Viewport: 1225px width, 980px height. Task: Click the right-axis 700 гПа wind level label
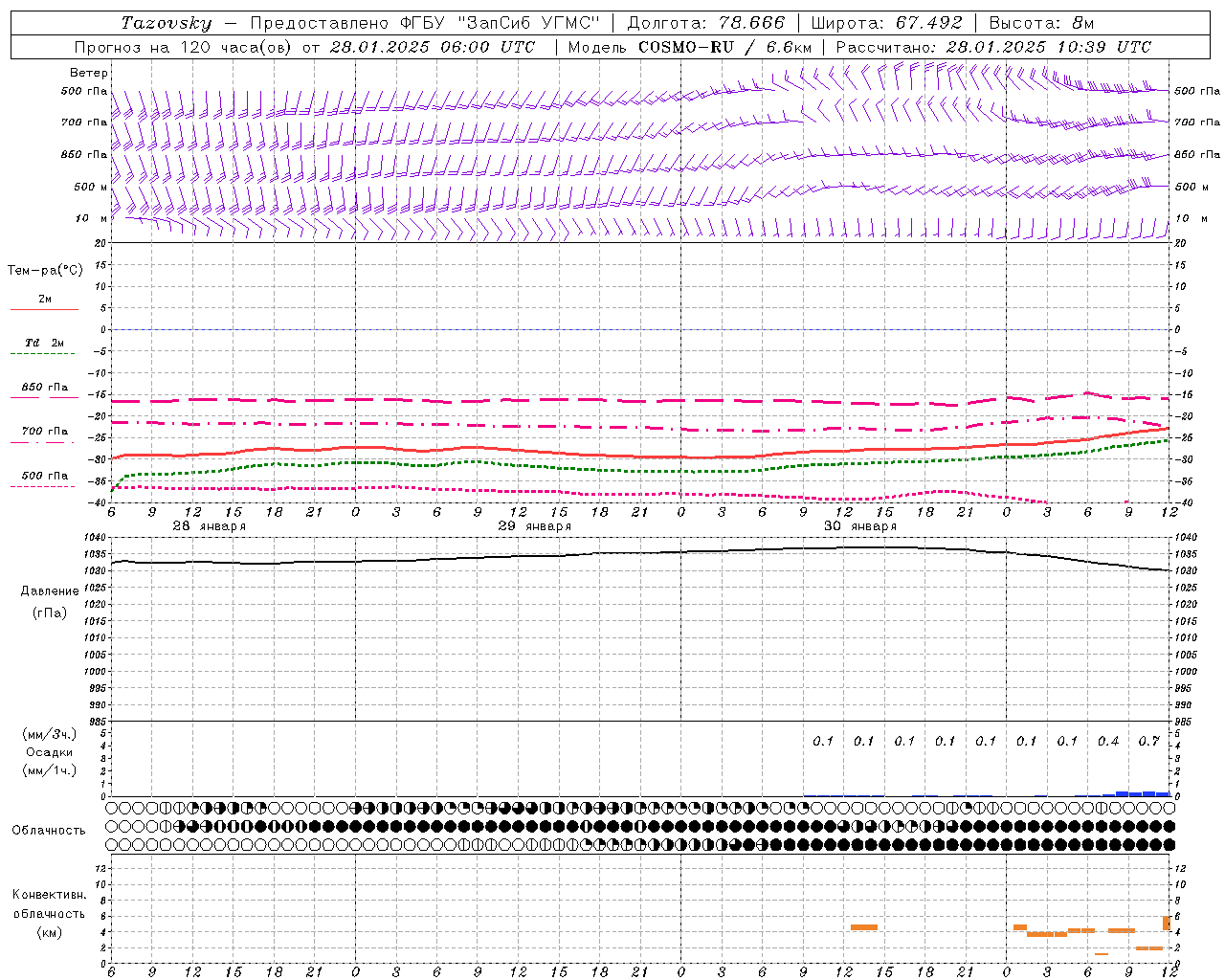point(1197,122)
